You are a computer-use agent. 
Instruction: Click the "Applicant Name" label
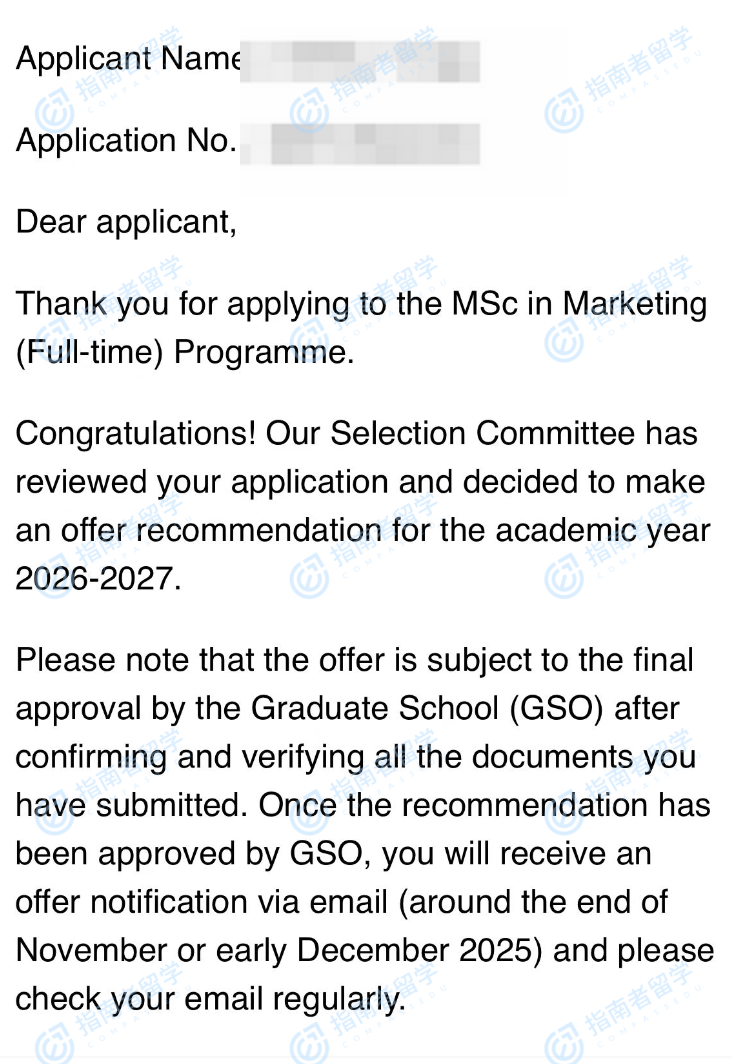coord(127,59)
